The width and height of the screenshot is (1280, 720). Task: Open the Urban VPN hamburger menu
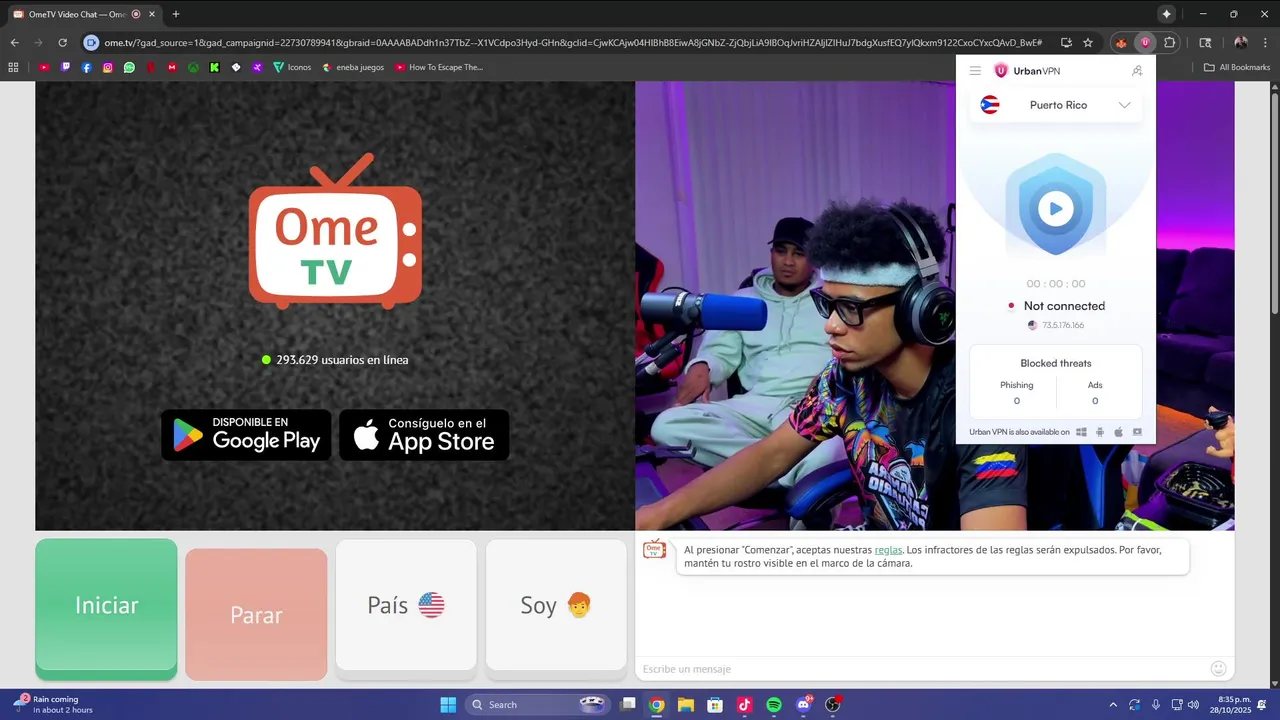pyautogui.click(x=975, y=71)
